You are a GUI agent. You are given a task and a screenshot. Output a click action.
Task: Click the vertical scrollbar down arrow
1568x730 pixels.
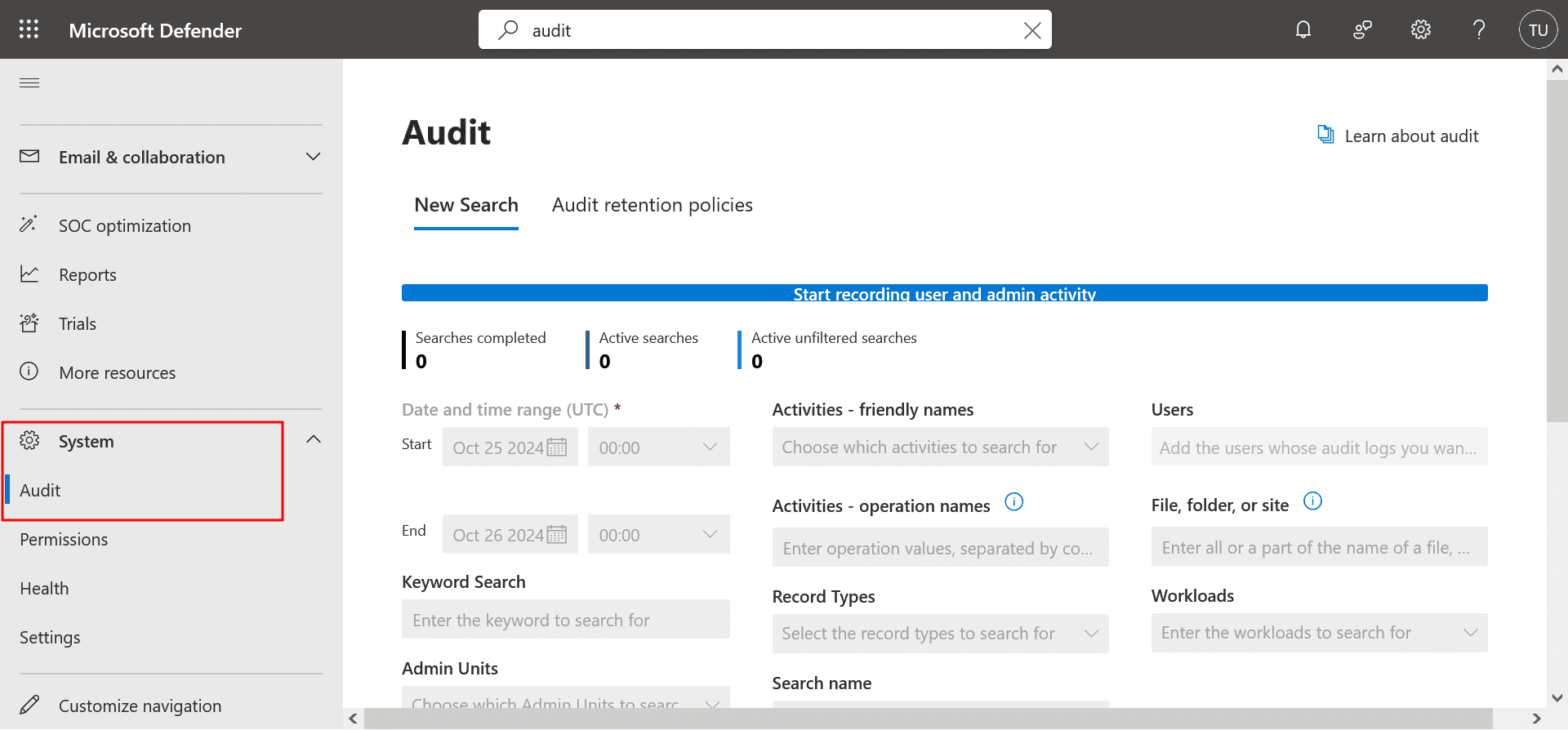pos(1557,698)
